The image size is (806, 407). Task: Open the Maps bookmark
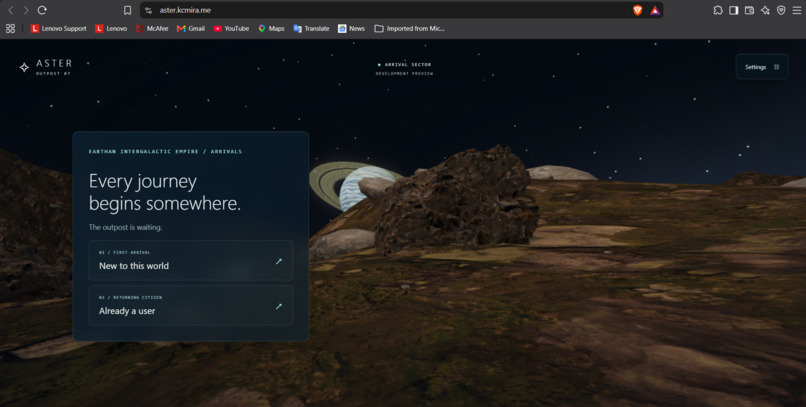pos(271,29)
